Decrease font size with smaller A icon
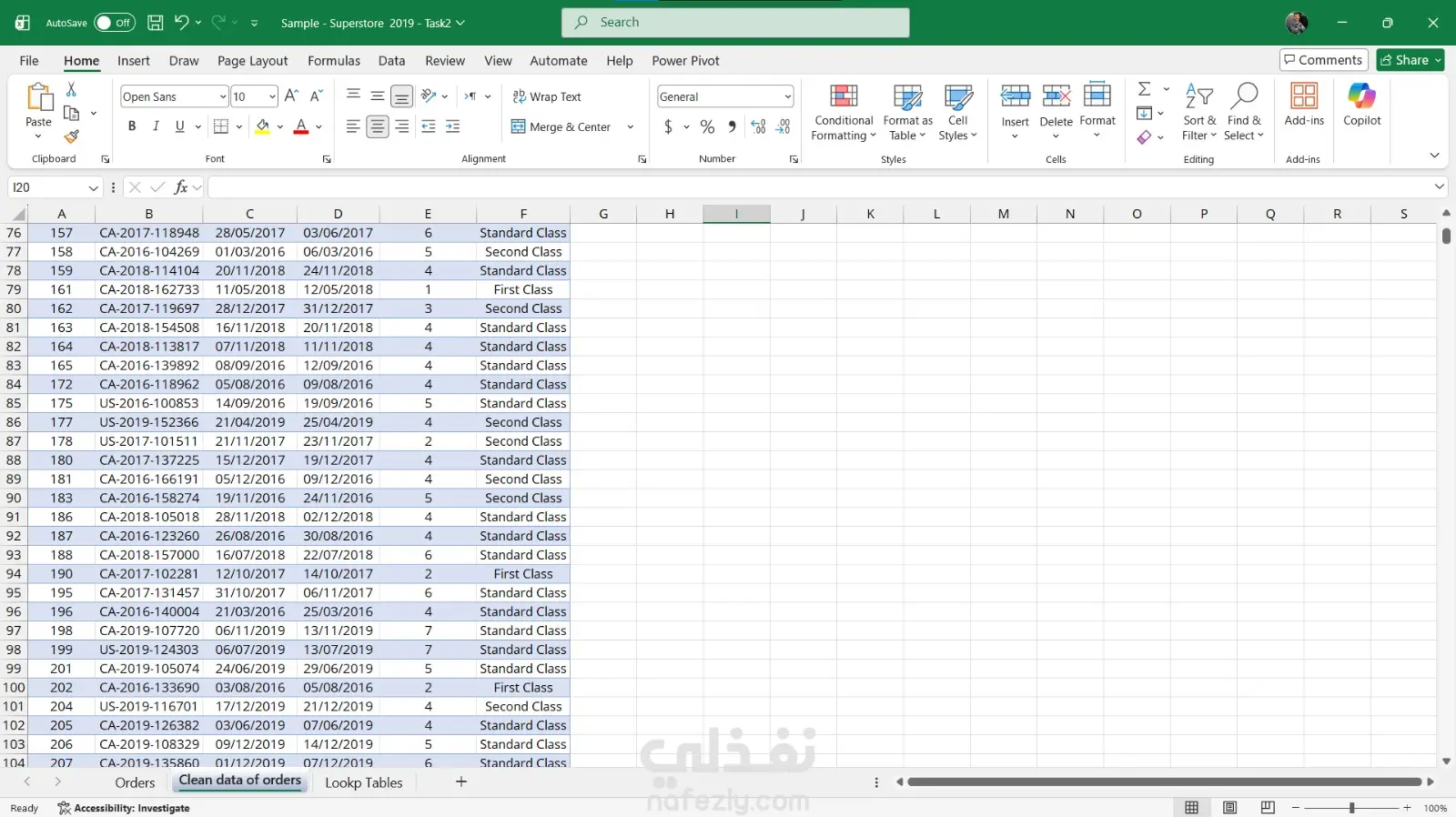The height and width of the screenshot is (817, 1456). (316, 96)
